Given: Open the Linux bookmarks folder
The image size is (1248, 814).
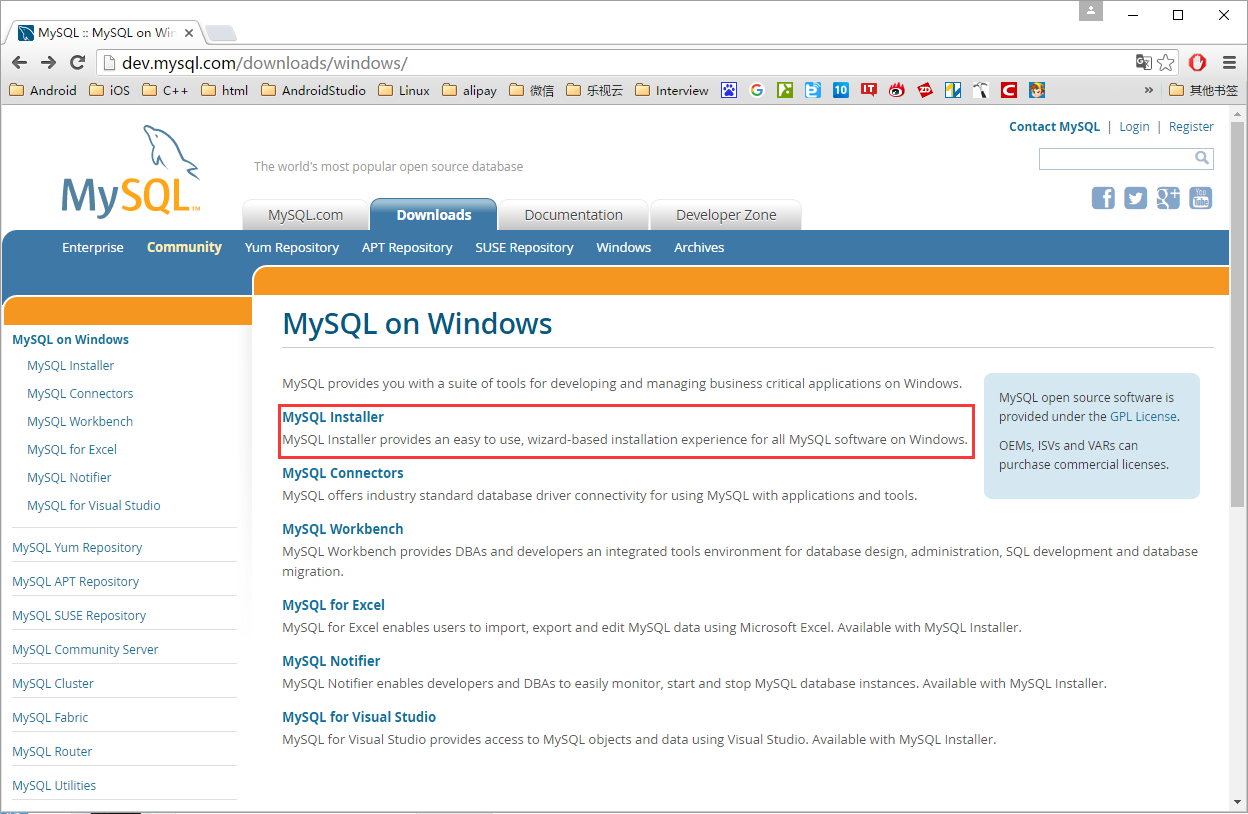Looking at the screenshot, I should click(404, 90).
